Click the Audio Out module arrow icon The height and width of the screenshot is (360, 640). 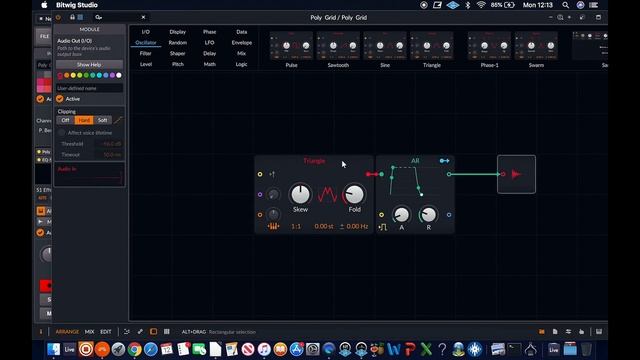[516, 174]
